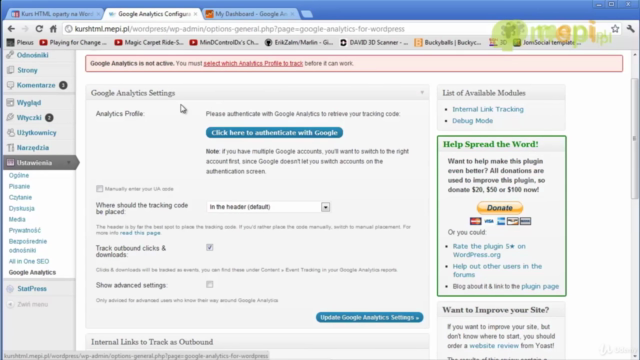This screenshot has height=360, width=640.
Task: Open the Komentarze sidebar icon
Action: tap(10, 85)
